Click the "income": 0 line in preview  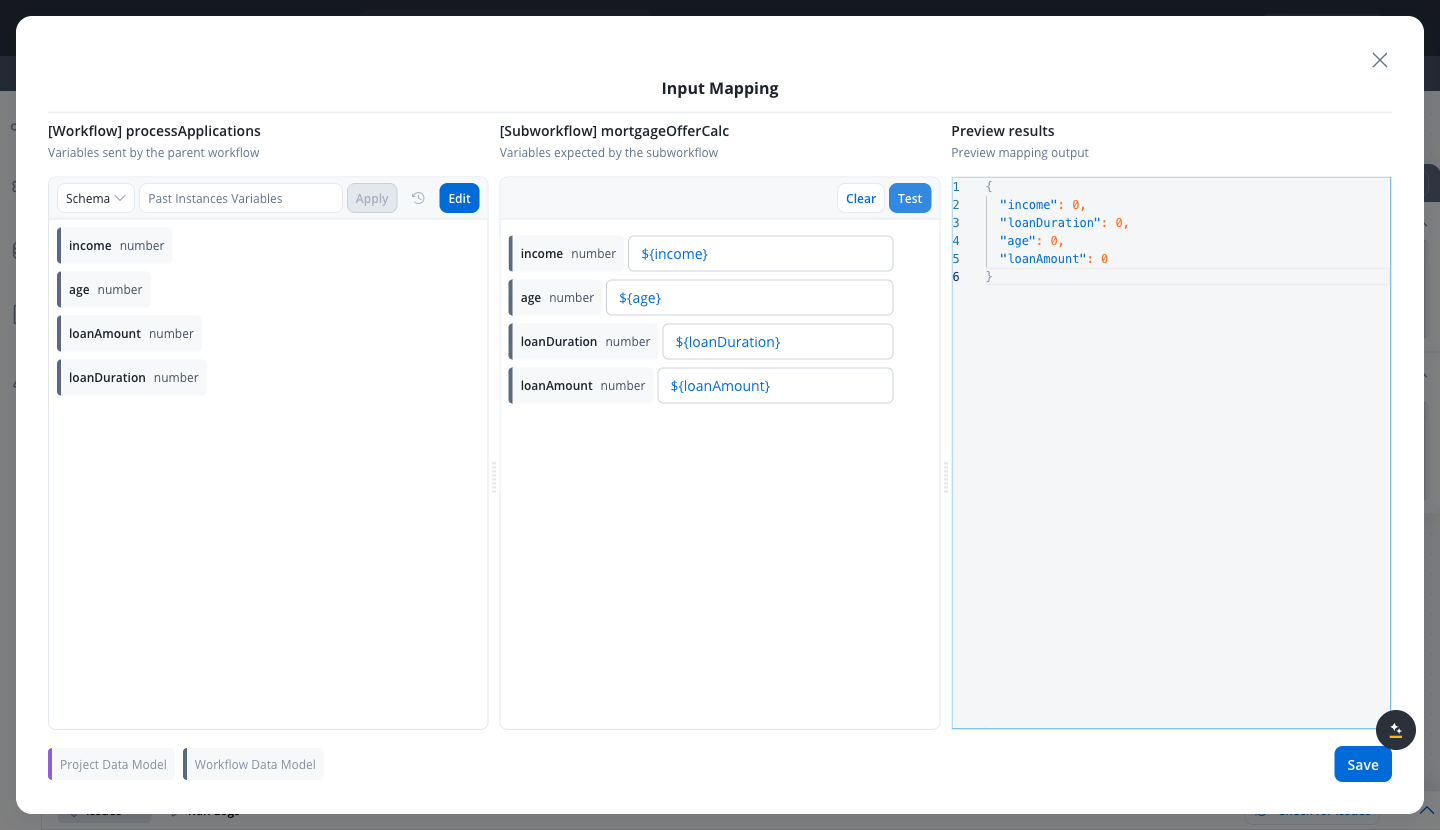(1043, 205)
